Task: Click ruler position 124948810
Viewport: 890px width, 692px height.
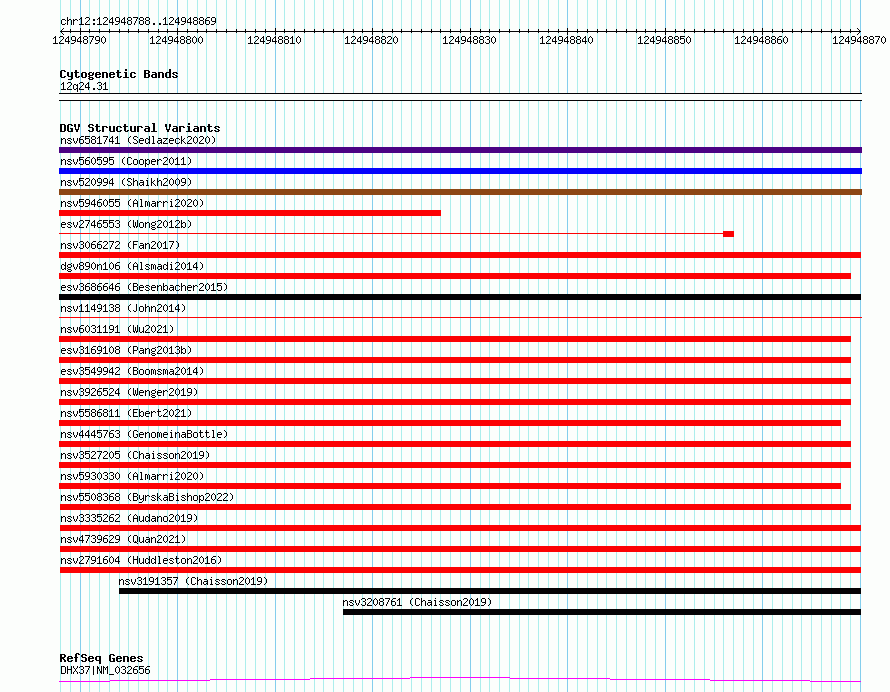Action: pos(274,40)
